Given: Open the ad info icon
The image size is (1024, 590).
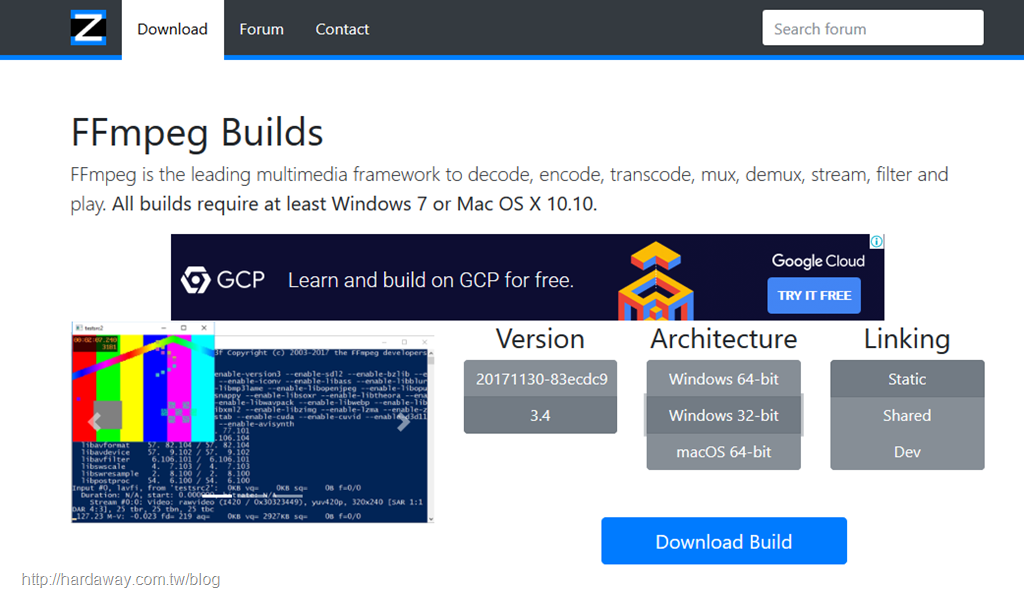Looking at the screenshot, I should point(876,241).
